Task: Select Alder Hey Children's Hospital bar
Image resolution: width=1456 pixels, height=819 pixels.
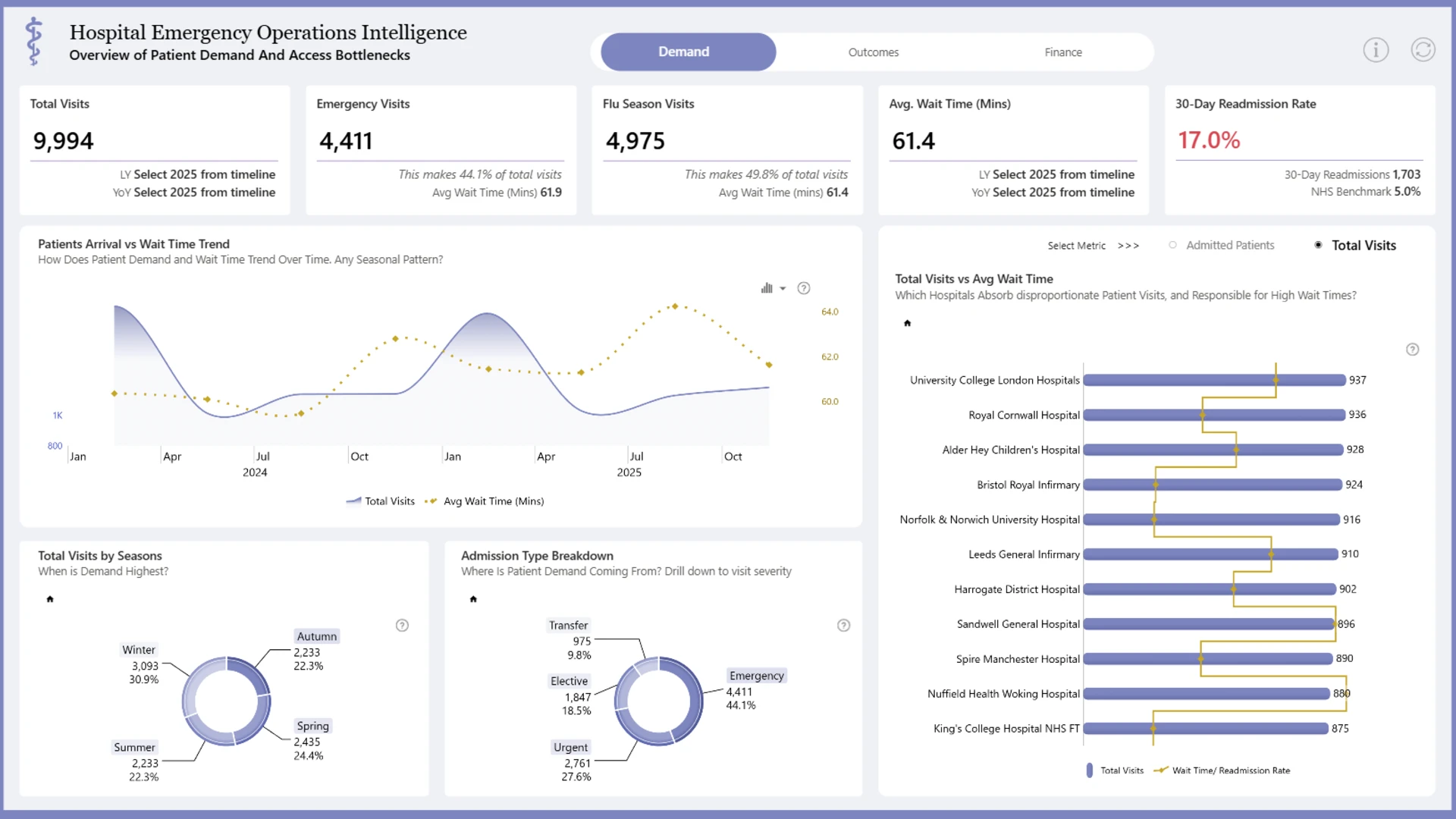Action: pyautogui.click(x=1213, y=450)
